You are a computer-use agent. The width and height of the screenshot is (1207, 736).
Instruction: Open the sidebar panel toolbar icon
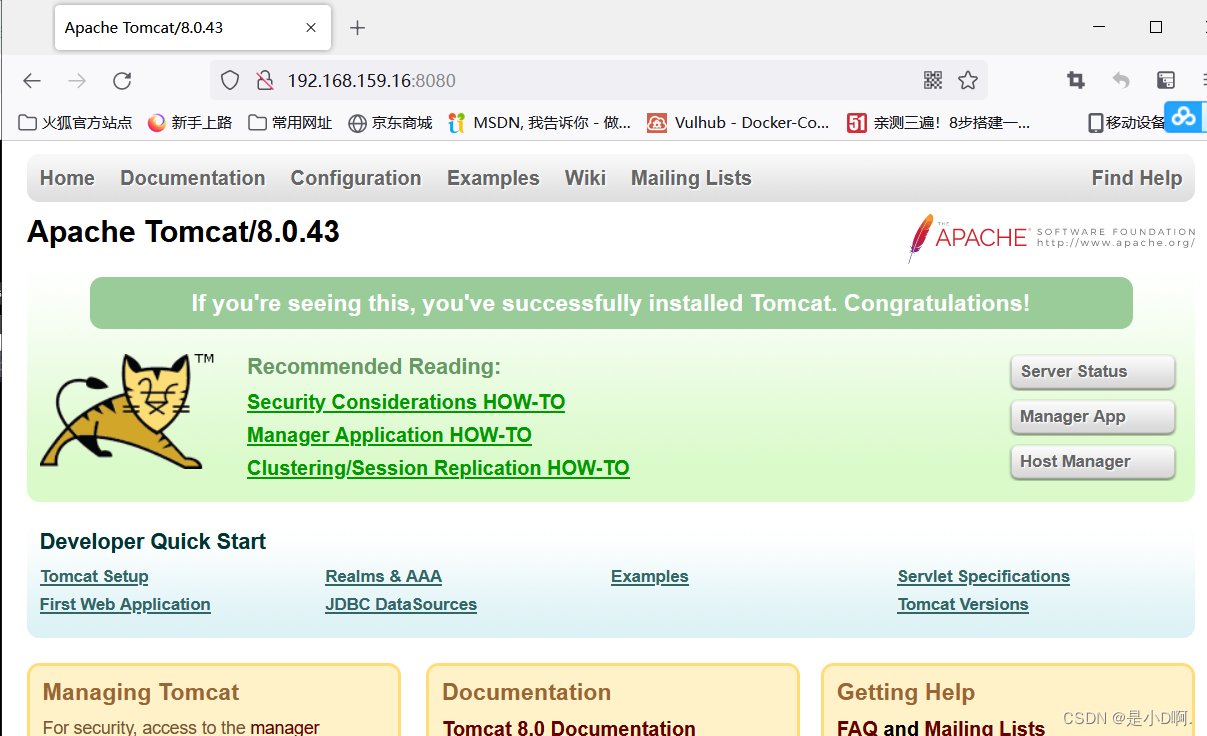[1166, 81]
